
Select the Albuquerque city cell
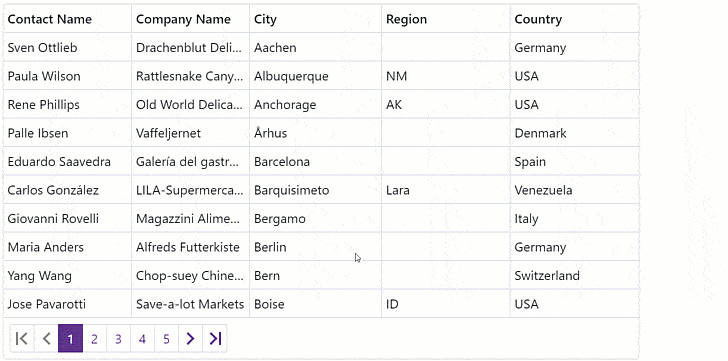click(315, 76)
